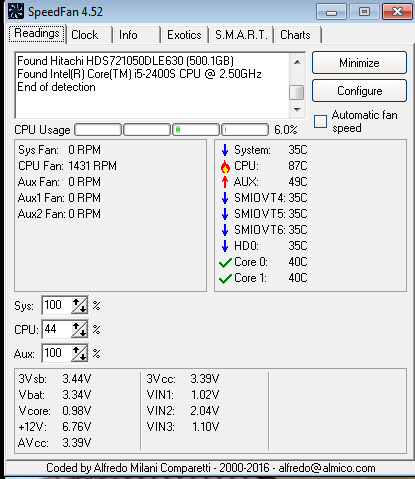
Task: Switch to the Exotics tab
Action: pyautogui.click(x=184, y=35)
